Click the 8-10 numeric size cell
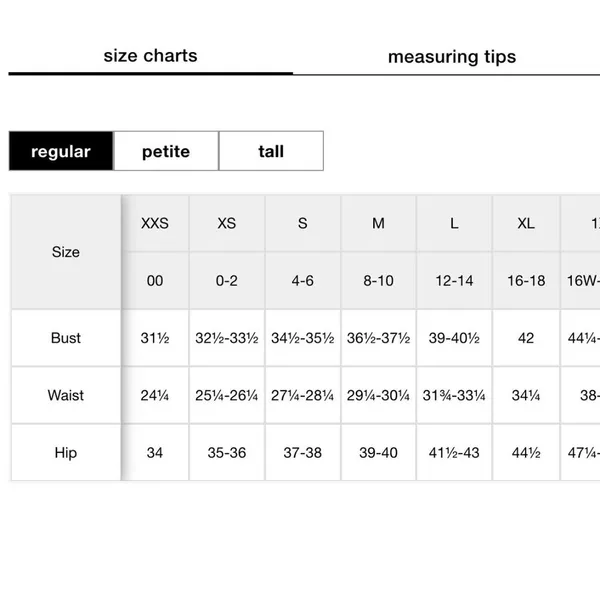The height and width of the screenshot is (600, 600). pos(378,281)
